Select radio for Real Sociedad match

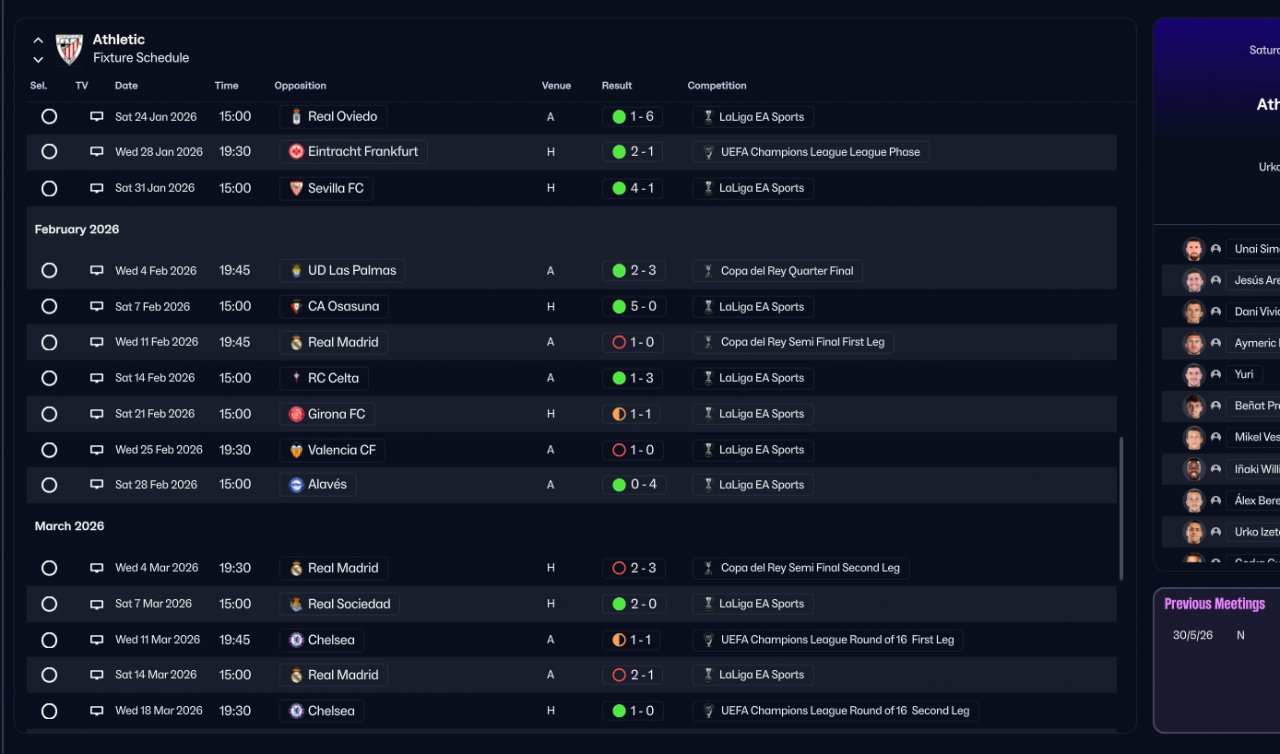[49, 604]
